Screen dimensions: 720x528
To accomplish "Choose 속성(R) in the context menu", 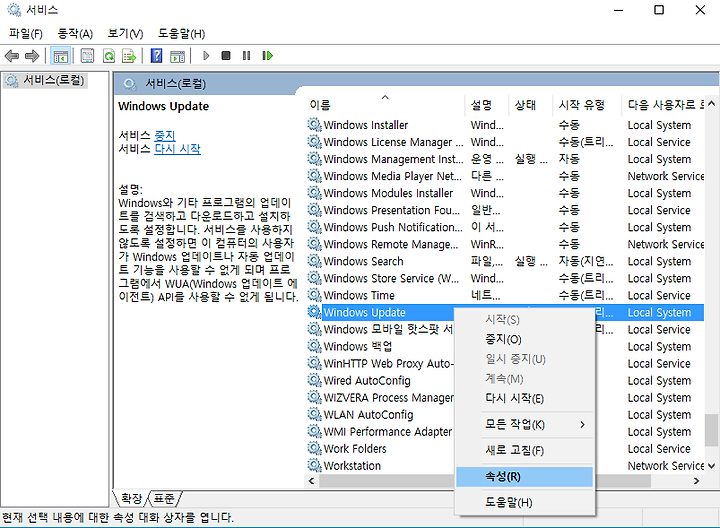I will pos(524,477).
